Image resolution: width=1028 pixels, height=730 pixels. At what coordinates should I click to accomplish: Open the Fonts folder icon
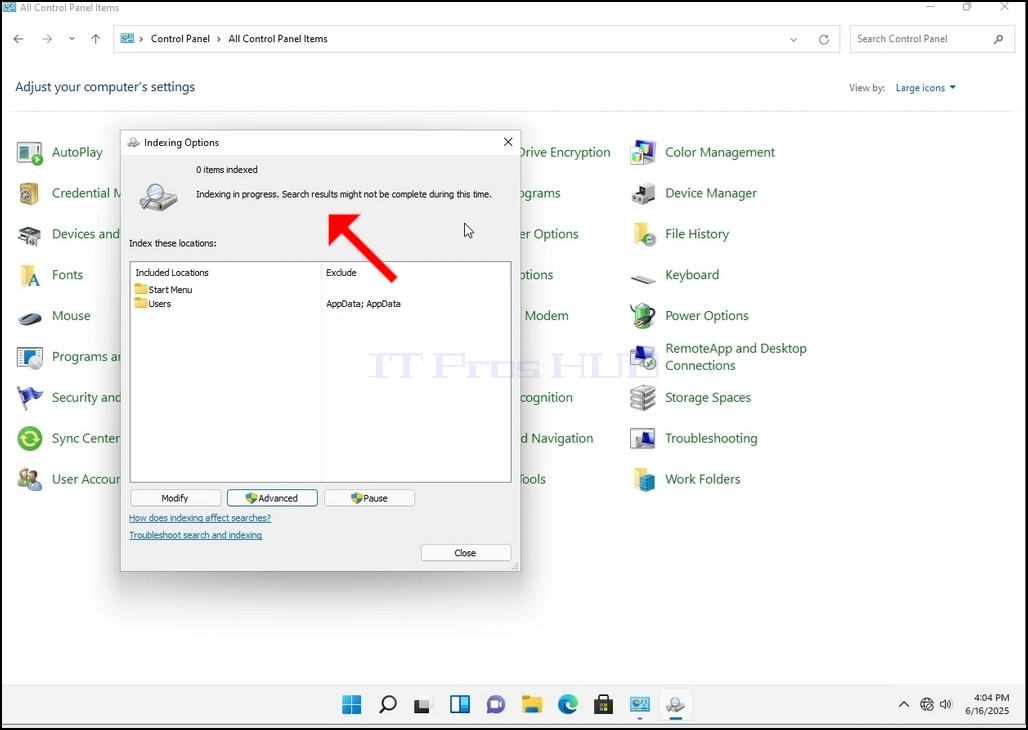pyautogui.click(x=30, y=275)
